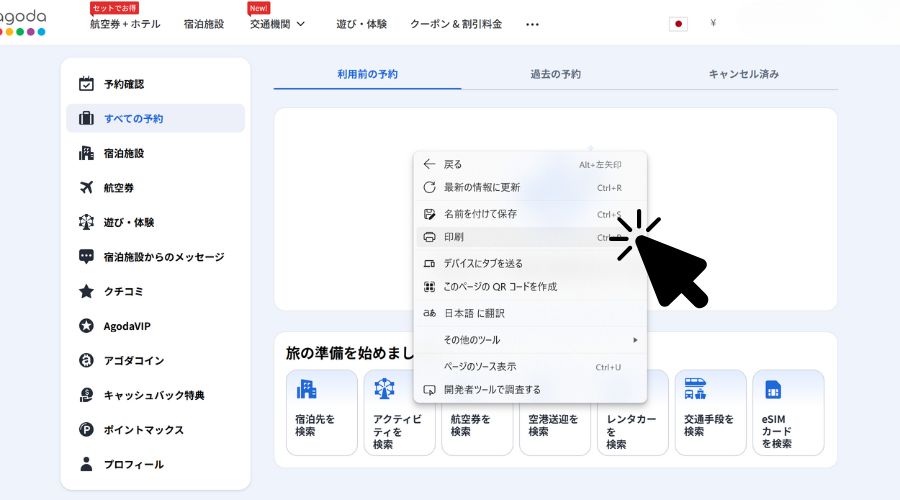The width and height of the screenshot is (900, 500).
Task: Click the 宿泊施設 building icon in sidebar
Action: coord(86,153)
